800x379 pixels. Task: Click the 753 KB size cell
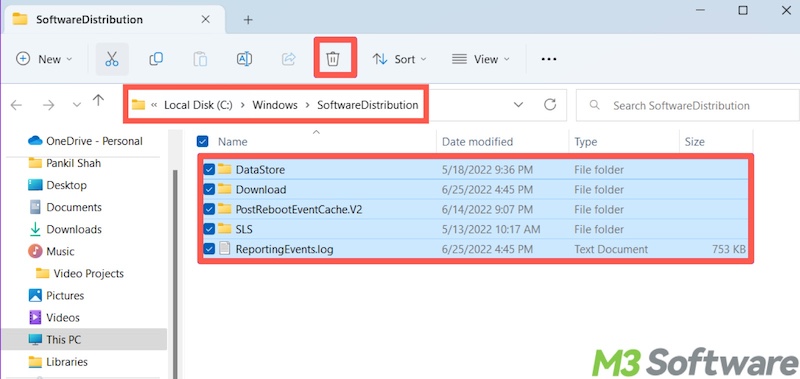(x=729, y=249)
